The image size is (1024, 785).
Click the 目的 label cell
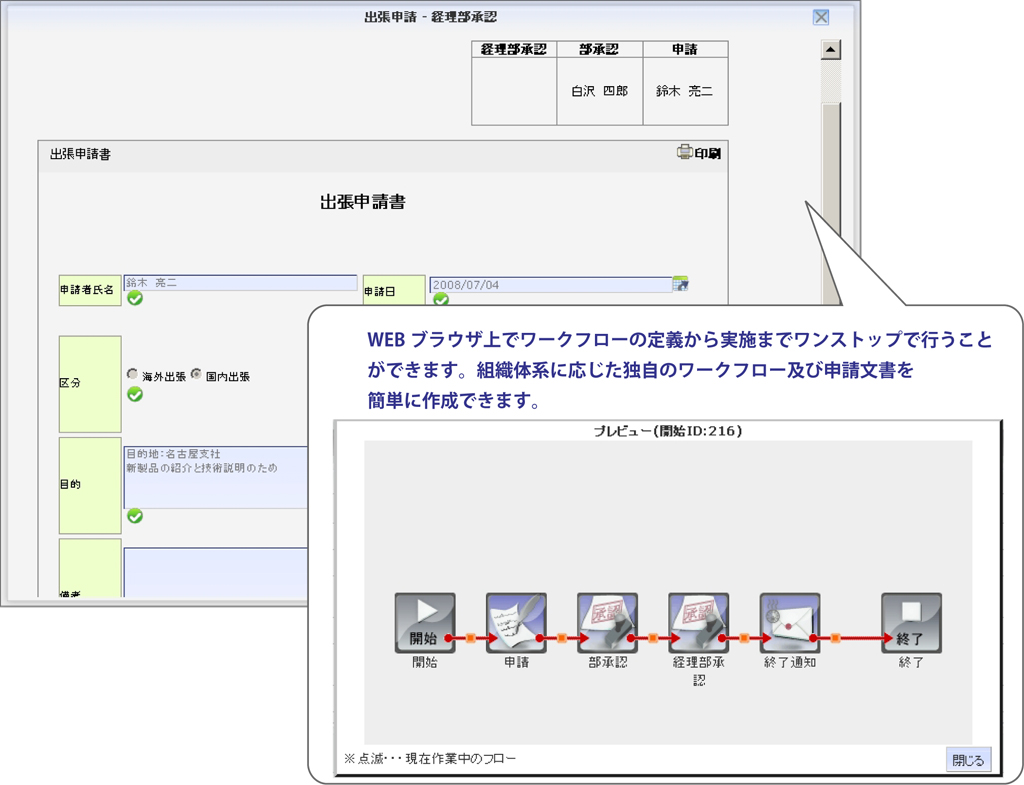[90, 485]
